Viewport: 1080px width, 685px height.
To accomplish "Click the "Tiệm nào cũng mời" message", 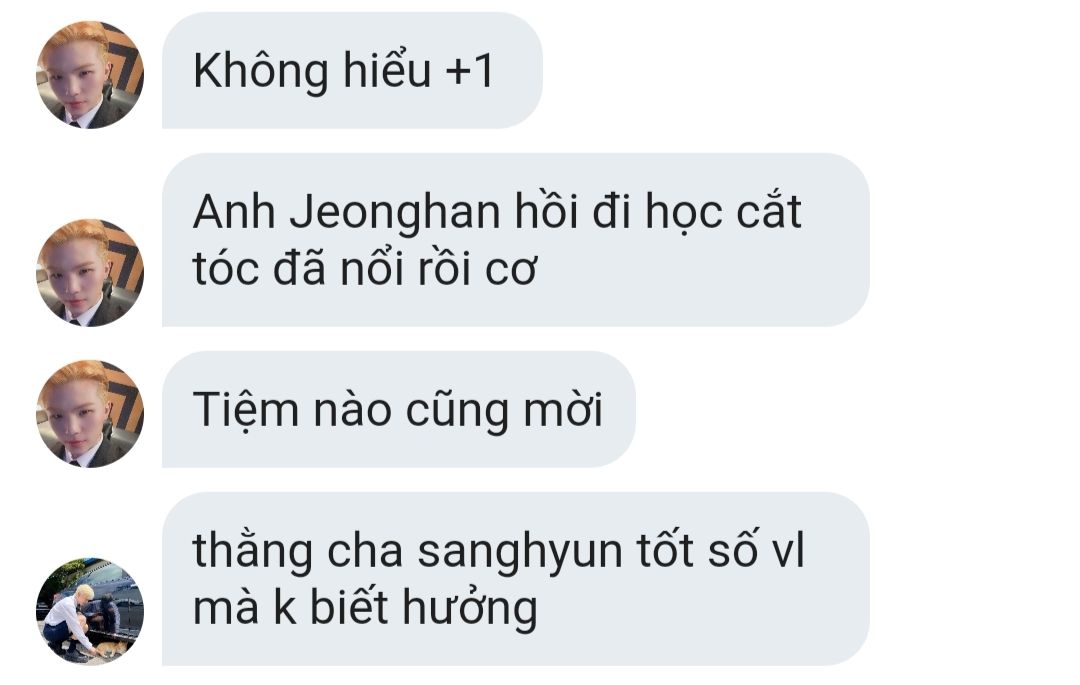I will coord(398,409).
